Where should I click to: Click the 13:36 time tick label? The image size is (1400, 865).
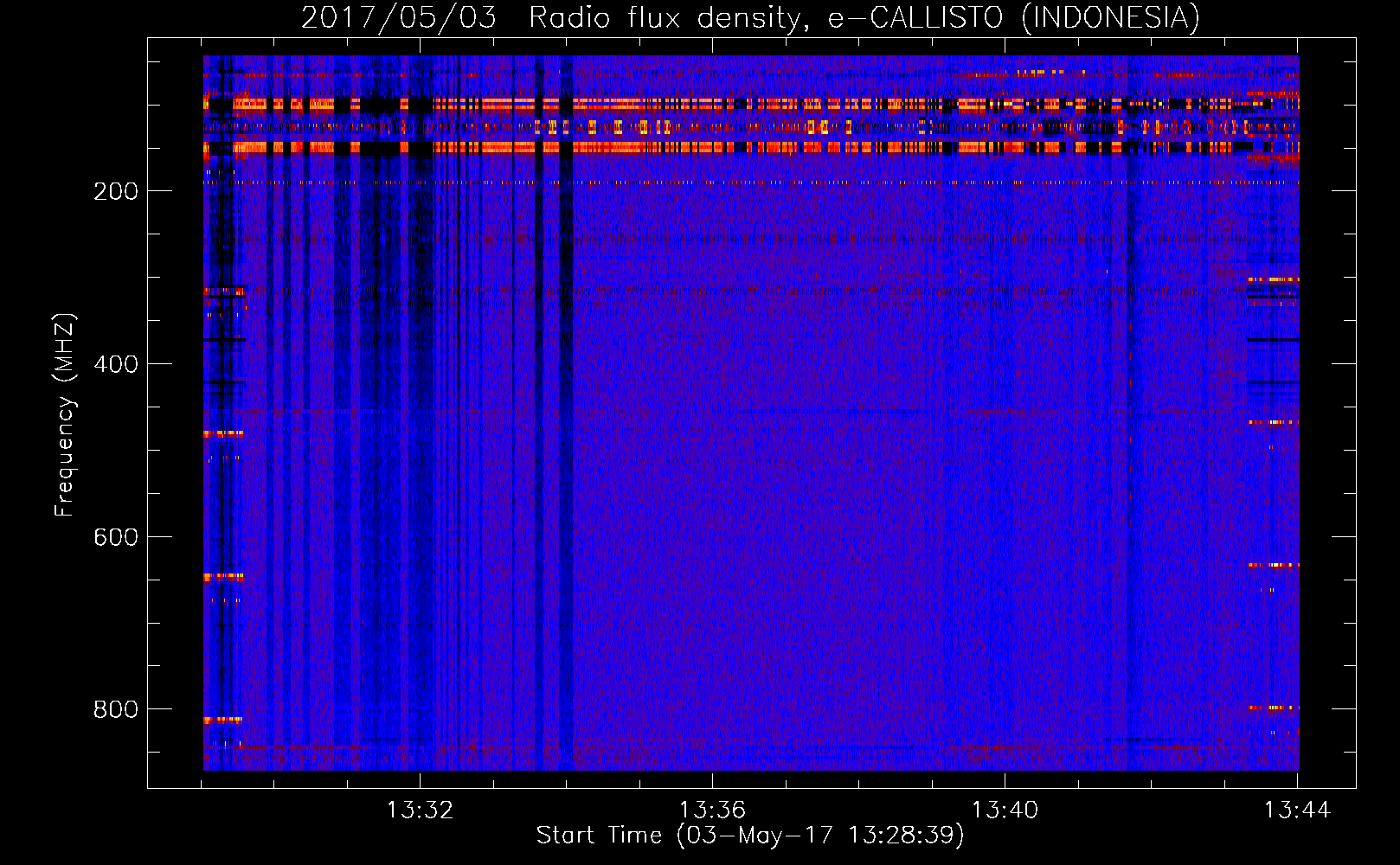pos(712,811)
